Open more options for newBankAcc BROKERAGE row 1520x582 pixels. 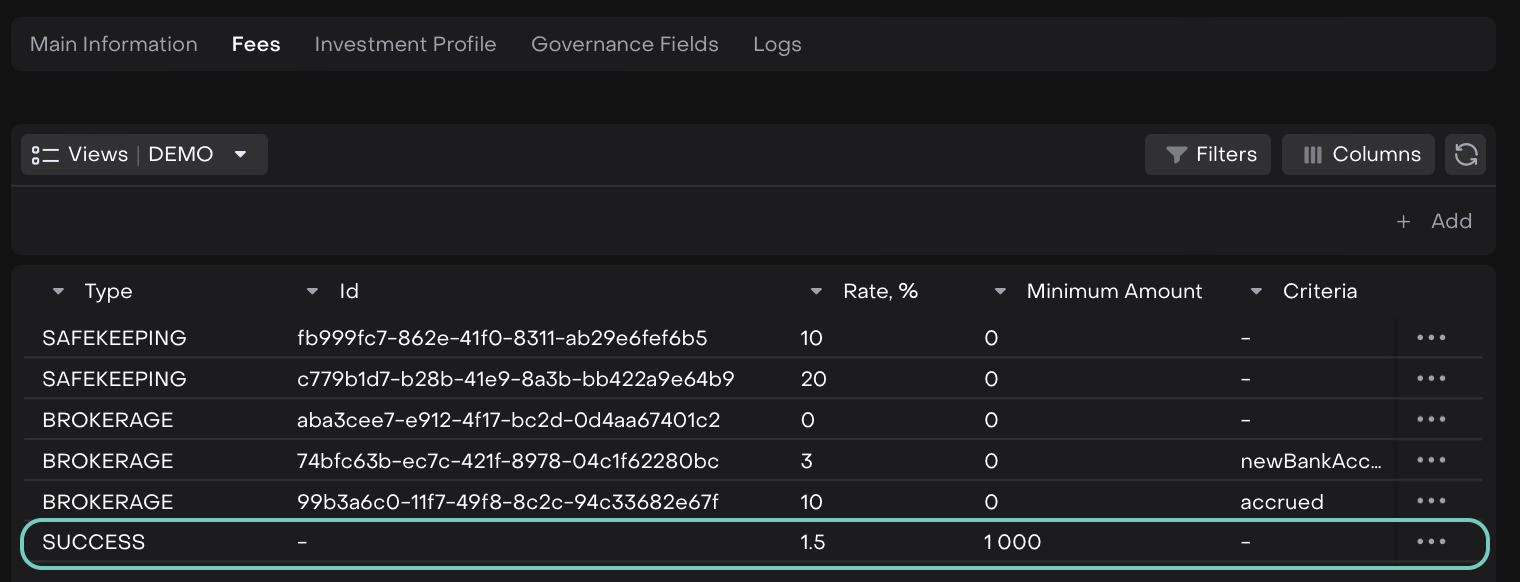[x=1431, y=460]
